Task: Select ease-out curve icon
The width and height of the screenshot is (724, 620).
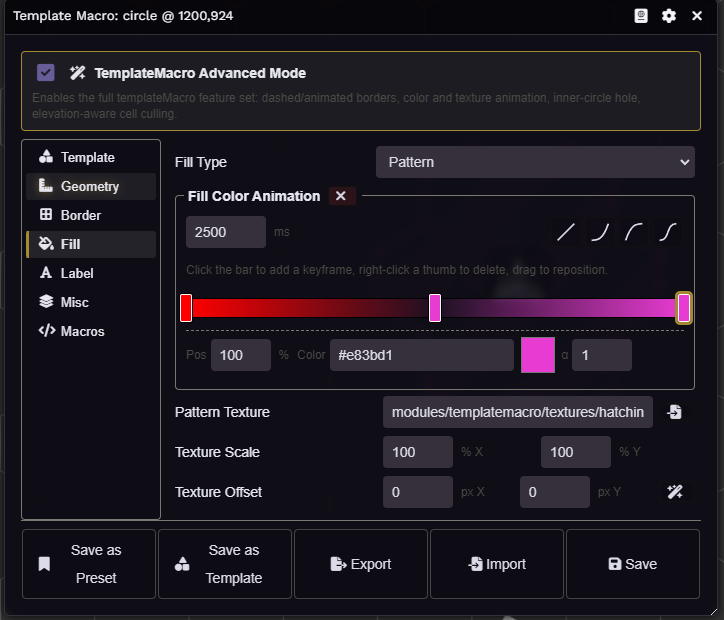Action: [634, 232]
